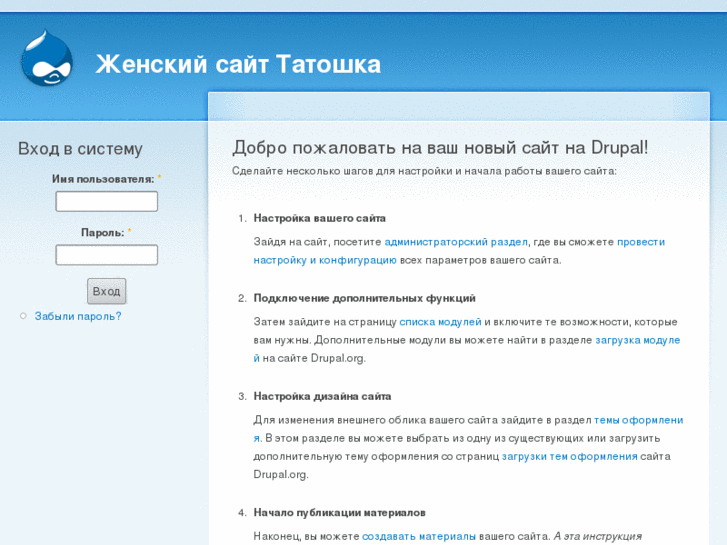The width and height of the screenshot is (727, 545).
Task: Open the списка модулей link
Action: (440, 322)
